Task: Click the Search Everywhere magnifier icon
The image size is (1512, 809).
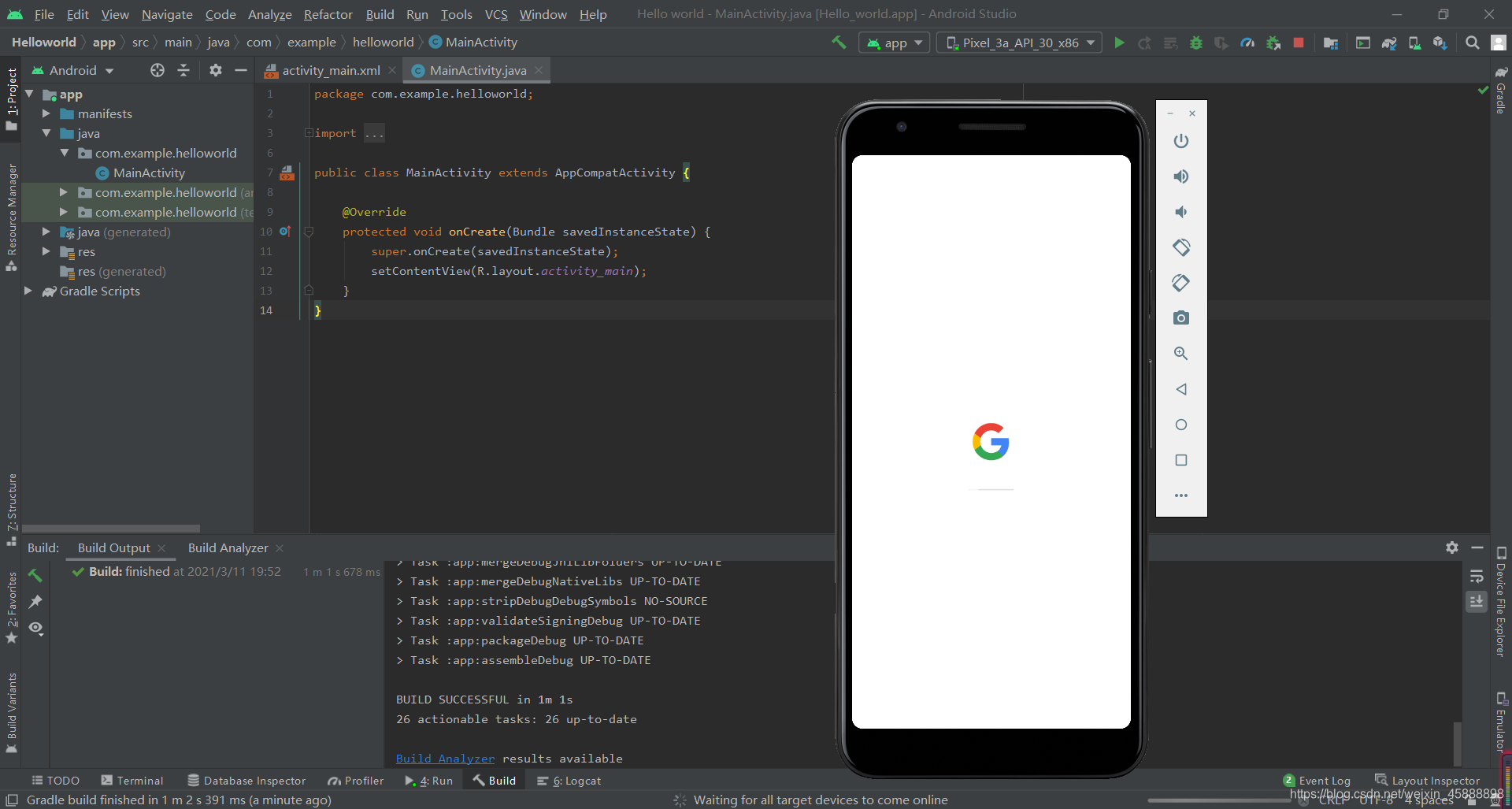Action: tap(1472, 43)
